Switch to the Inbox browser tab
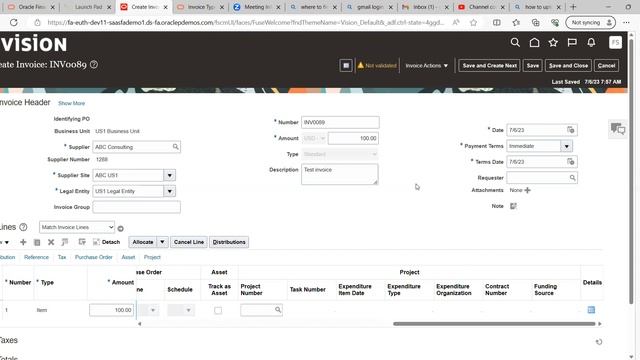640x360 pixels. (x=425, y=7)
